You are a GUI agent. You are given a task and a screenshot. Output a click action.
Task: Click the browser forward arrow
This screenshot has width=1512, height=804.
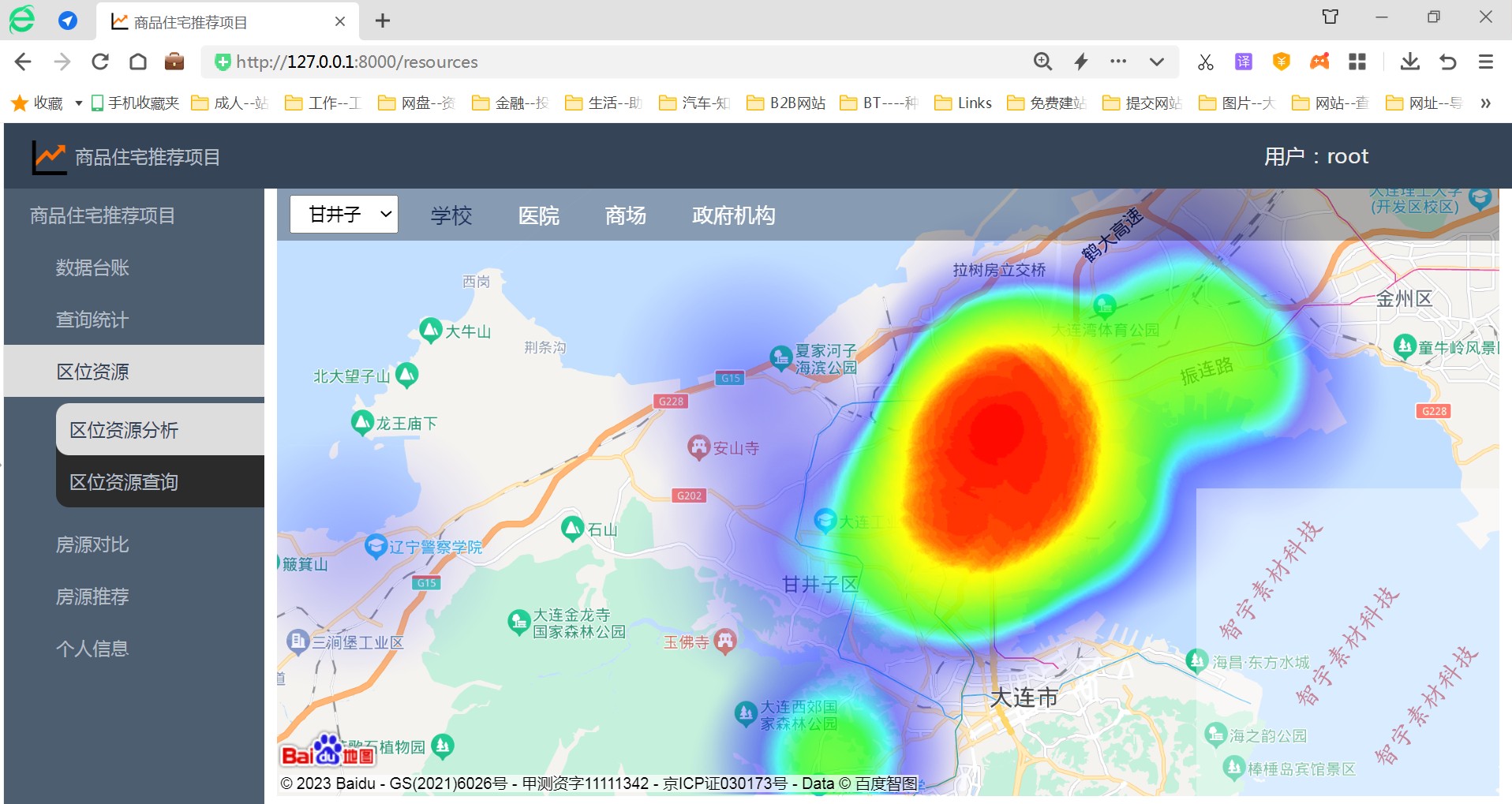pyautogui.click(x=62, y=62)
